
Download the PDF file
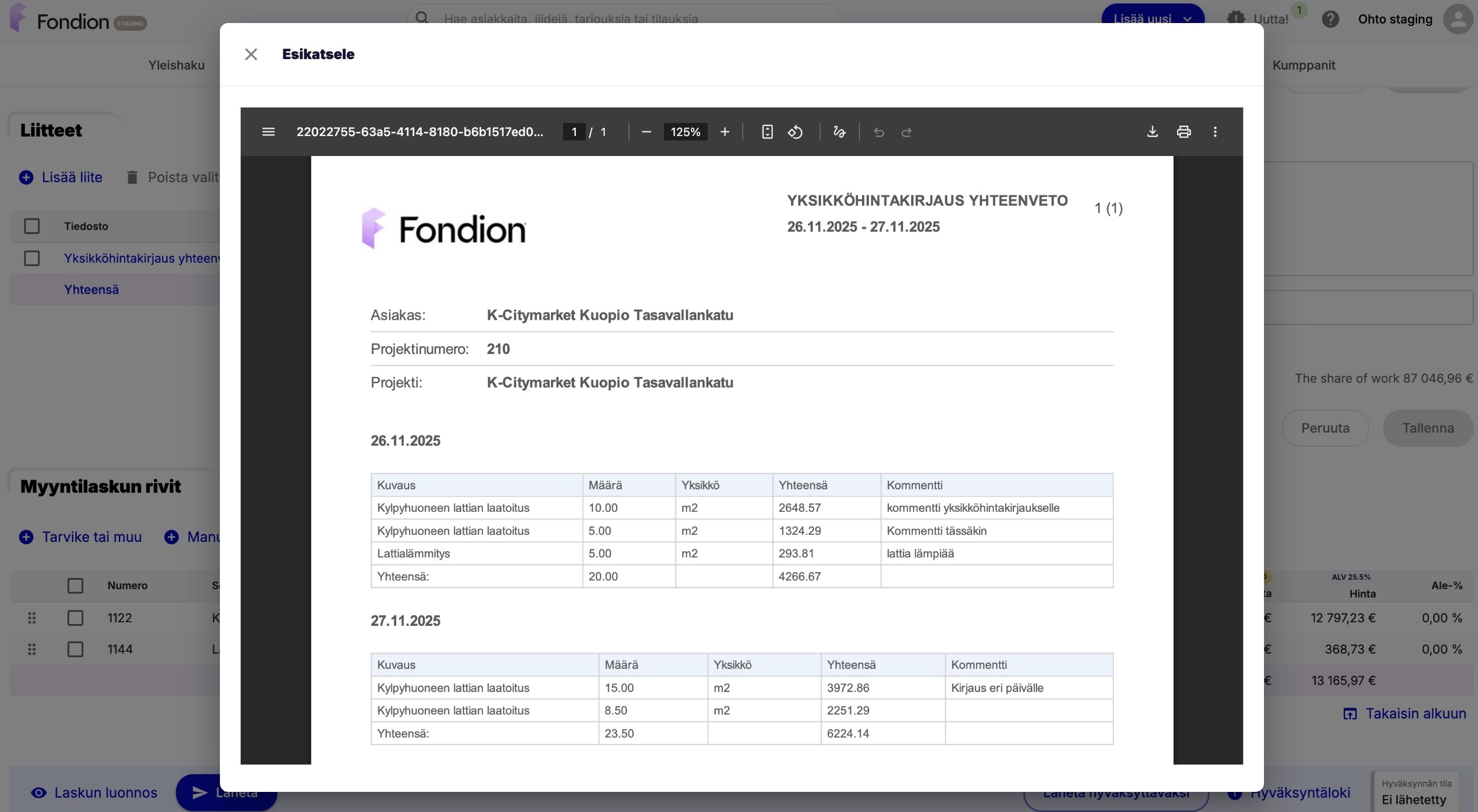1152,132
